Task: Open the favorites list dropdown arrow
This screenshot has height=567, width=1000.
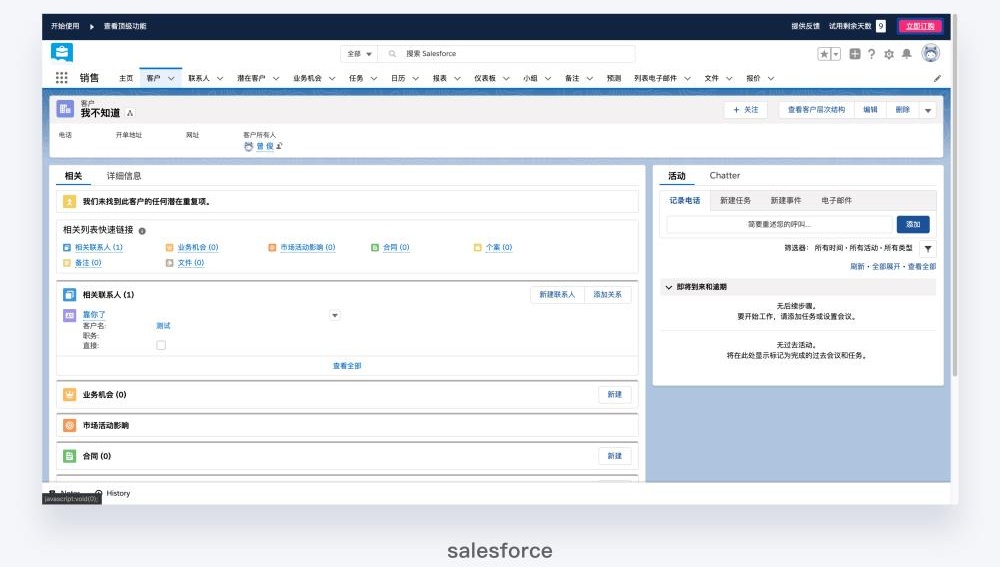Action: 835,54
